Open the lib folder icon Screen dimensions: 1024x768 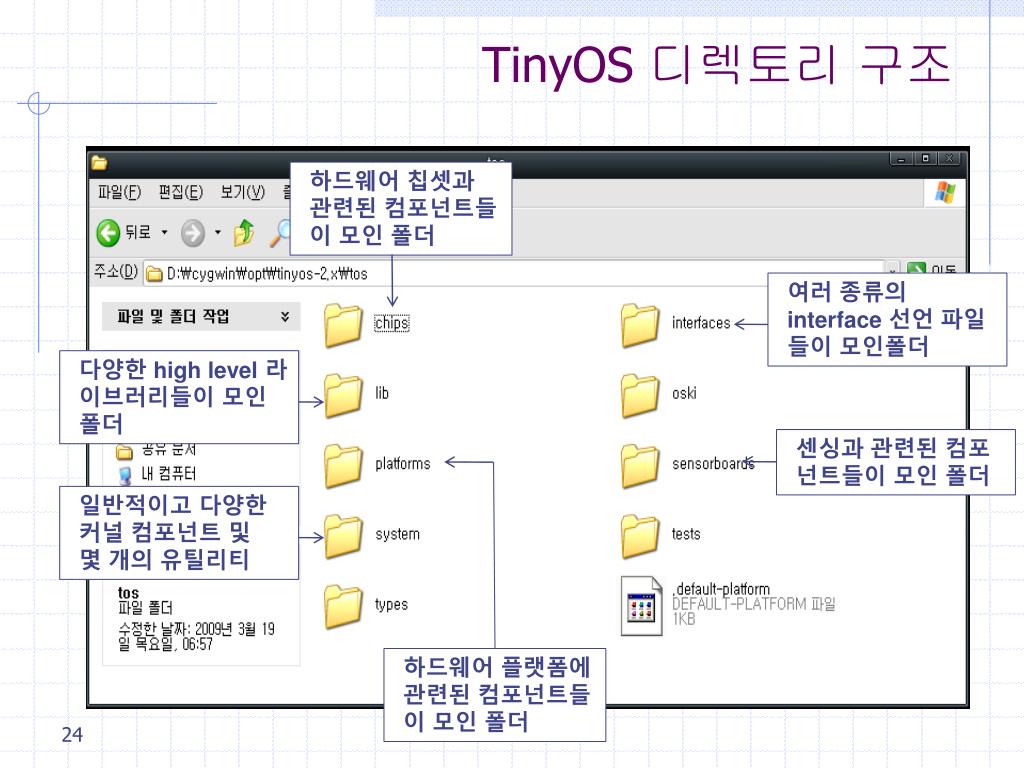pos(343,395)
